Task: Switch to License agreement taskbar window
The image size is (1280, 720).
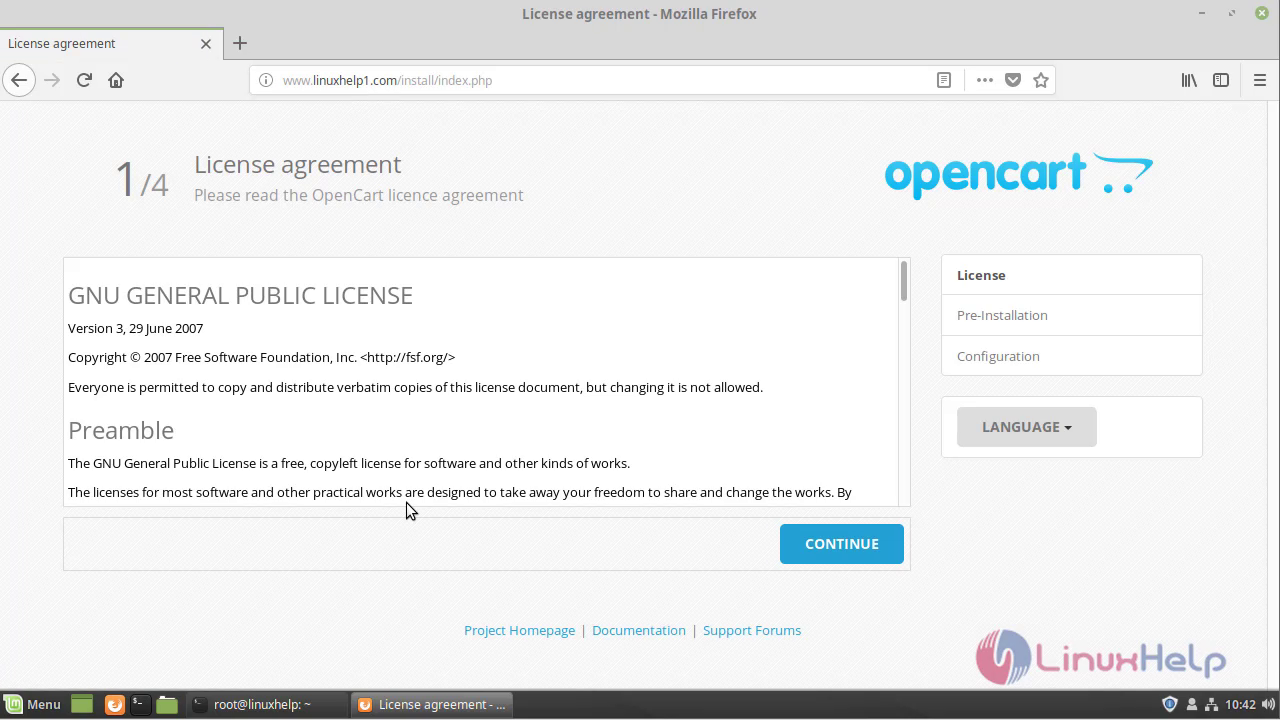Action: point(432,704)
